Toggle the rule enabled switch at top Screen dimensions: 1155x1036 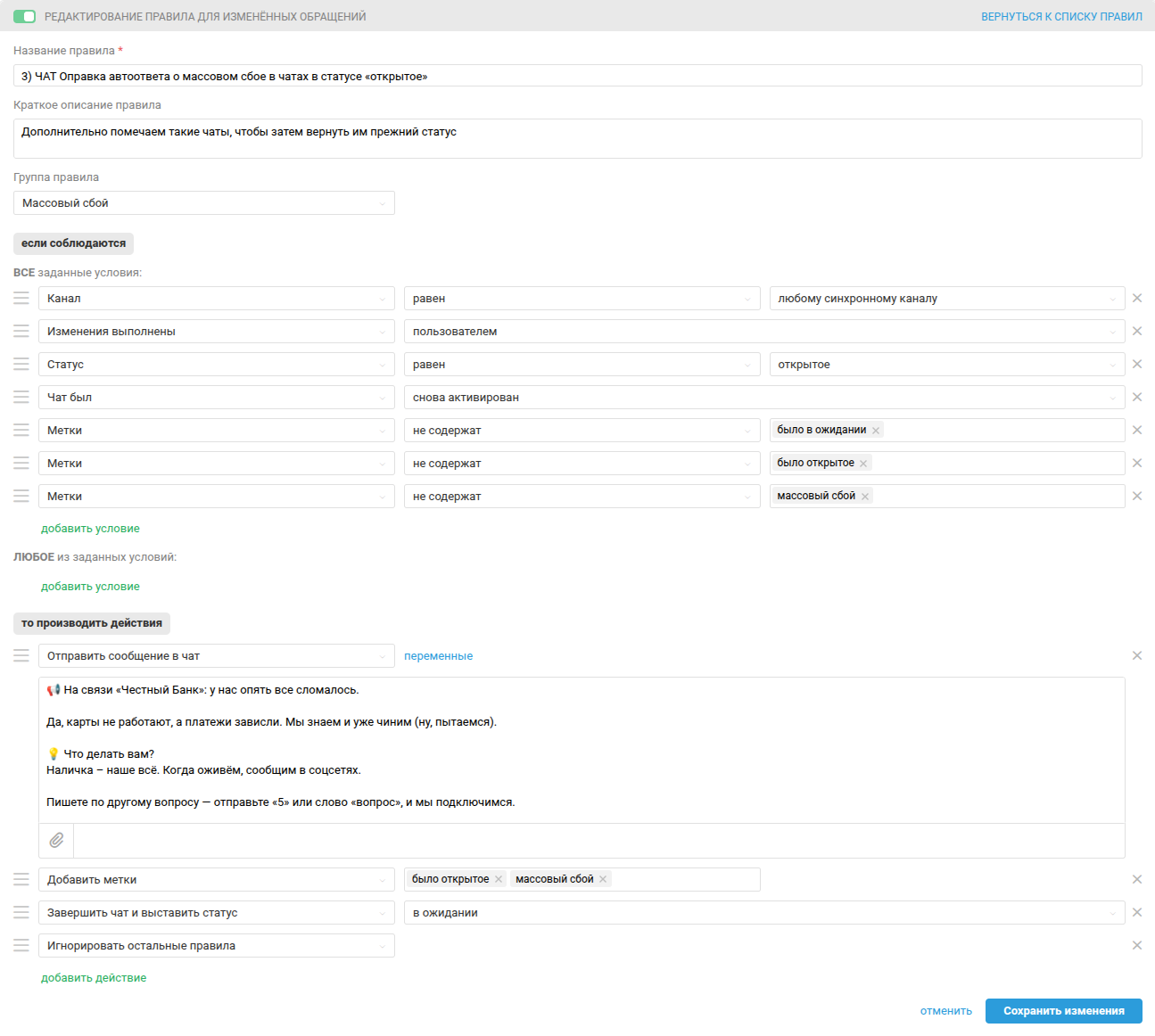coord(24,16)
